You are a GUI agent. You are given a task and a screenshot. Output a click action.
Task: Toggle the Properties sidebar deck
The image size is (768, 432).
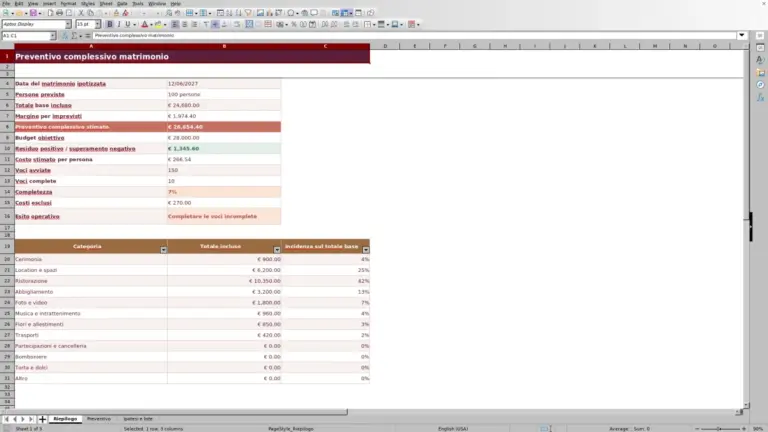click(x=760, y=47)
